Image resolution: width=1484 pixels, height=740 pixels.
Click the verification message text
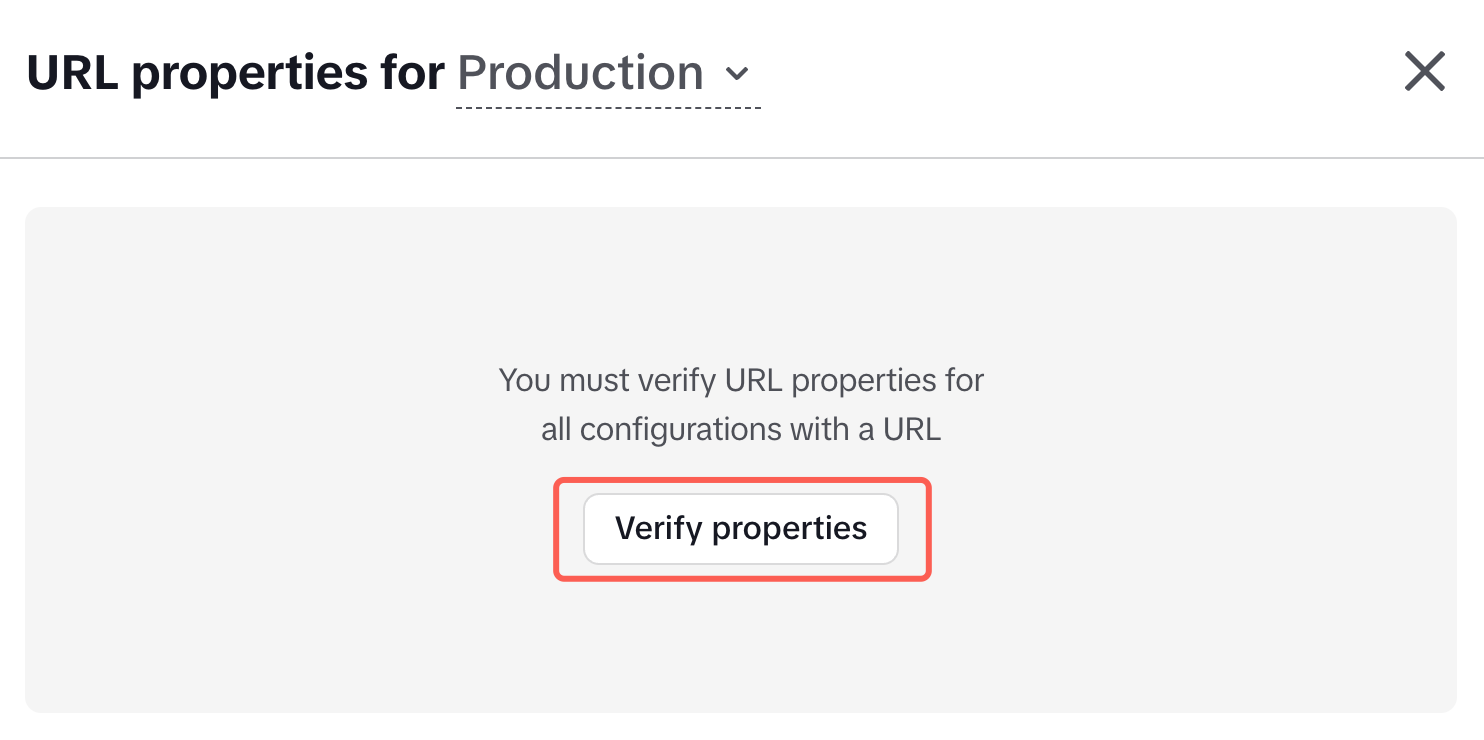coord(740,404)
